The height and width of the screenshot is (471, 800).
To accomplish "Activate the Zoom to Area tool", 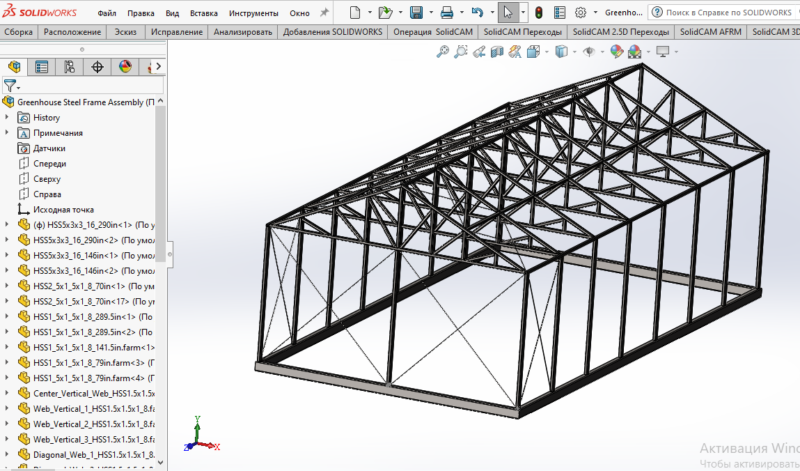I will (461, 52).
